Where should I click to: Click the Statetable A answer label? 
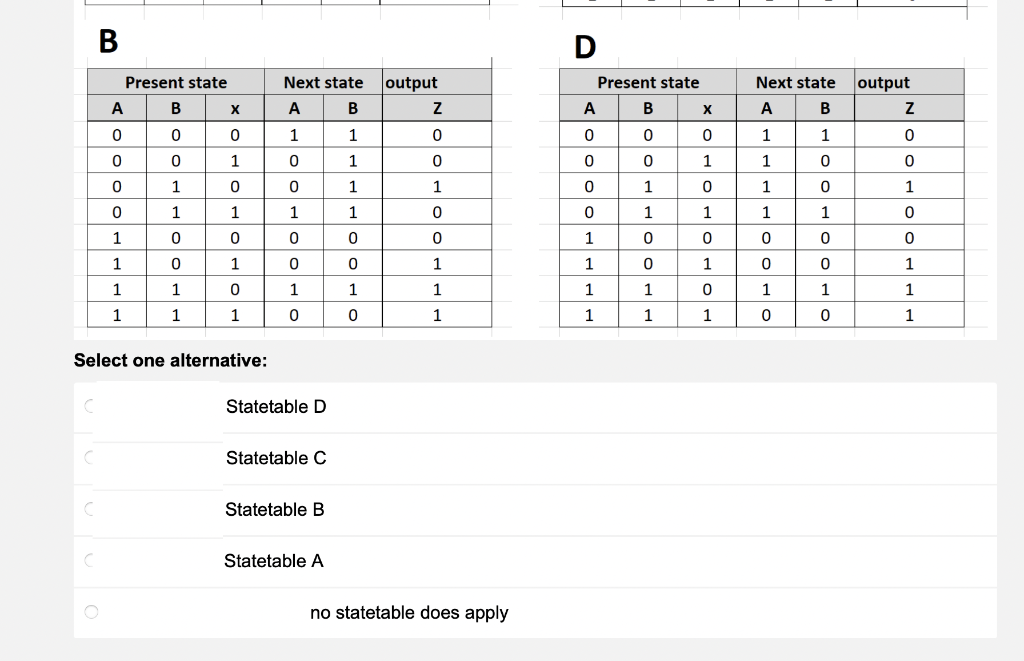coord(274,561)
